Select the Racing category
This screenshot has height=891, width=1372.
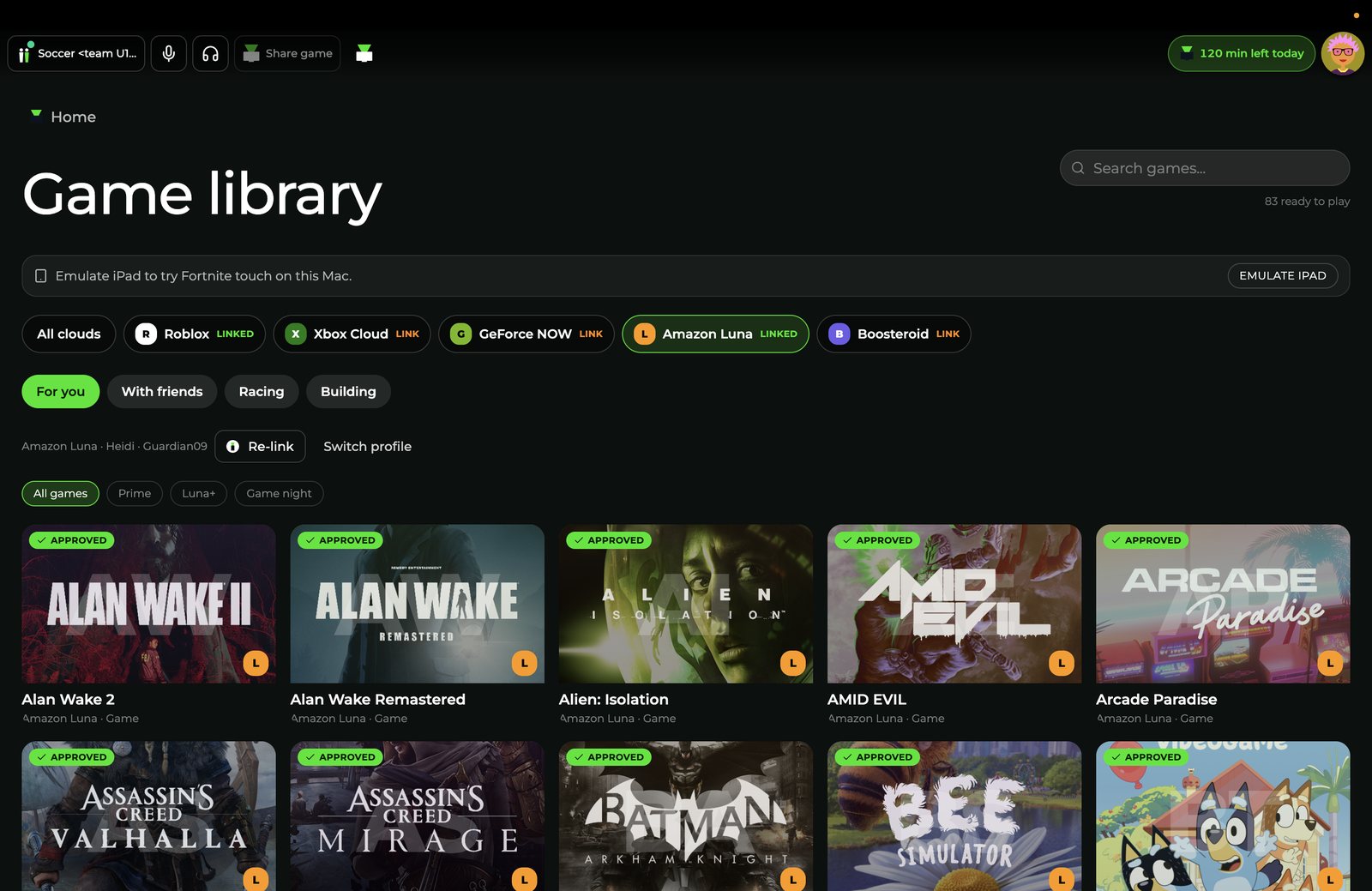(x=262, y=391)
